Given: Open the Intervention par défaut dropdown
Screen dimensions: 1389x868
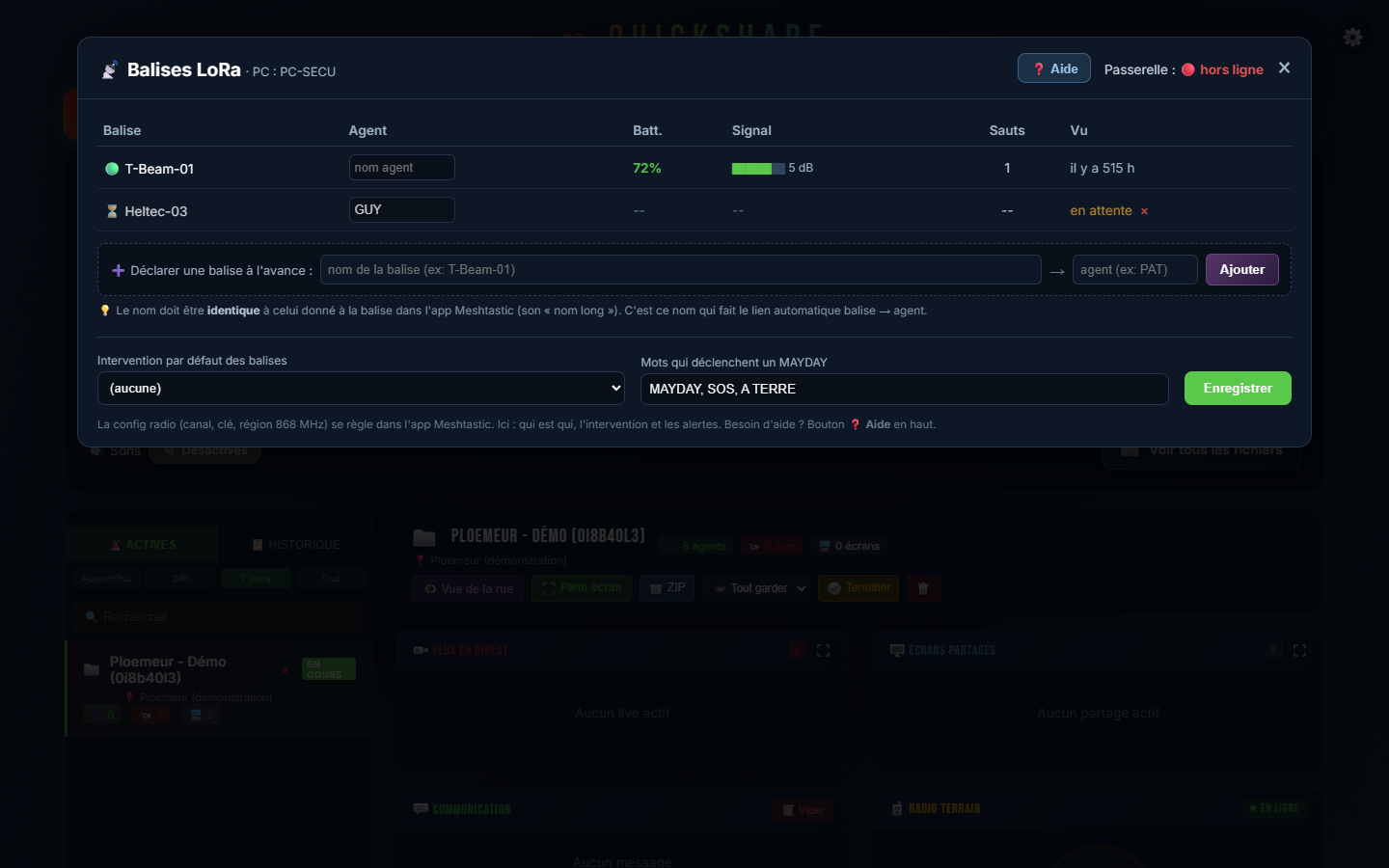Looking at the screenshot, I should tap(361, 389).
